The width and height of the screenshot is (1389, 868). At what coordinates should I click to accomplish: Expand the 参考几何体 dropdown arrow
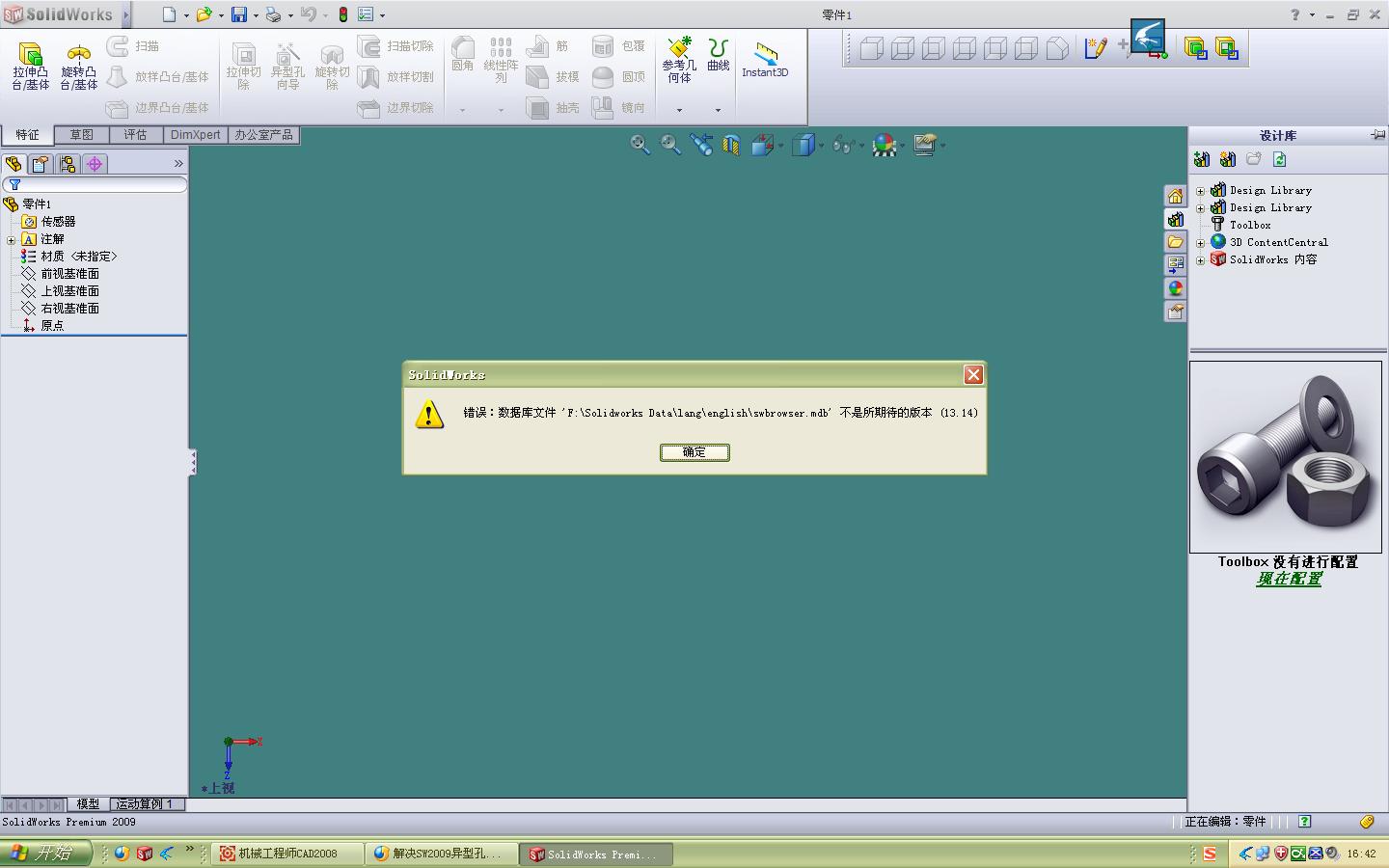pos(679,110)
